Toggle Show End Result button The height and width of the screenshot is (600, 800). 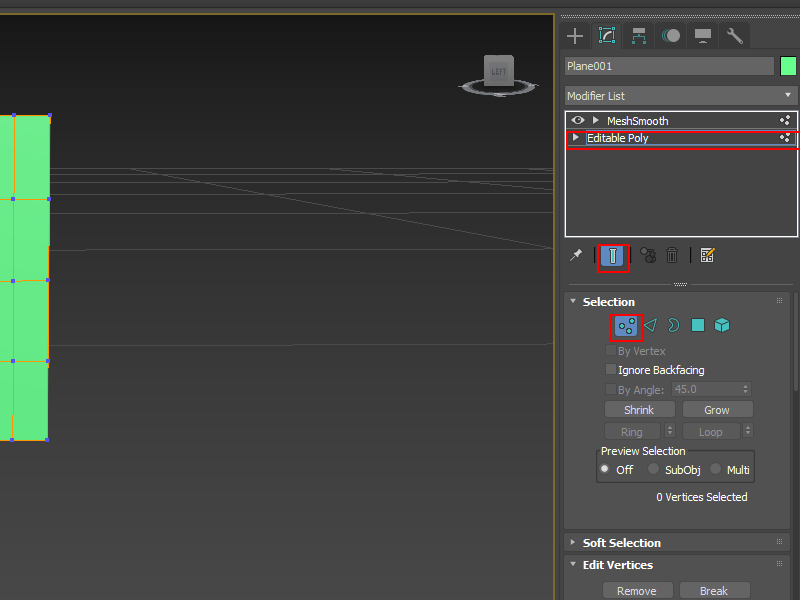click(612, 256)
